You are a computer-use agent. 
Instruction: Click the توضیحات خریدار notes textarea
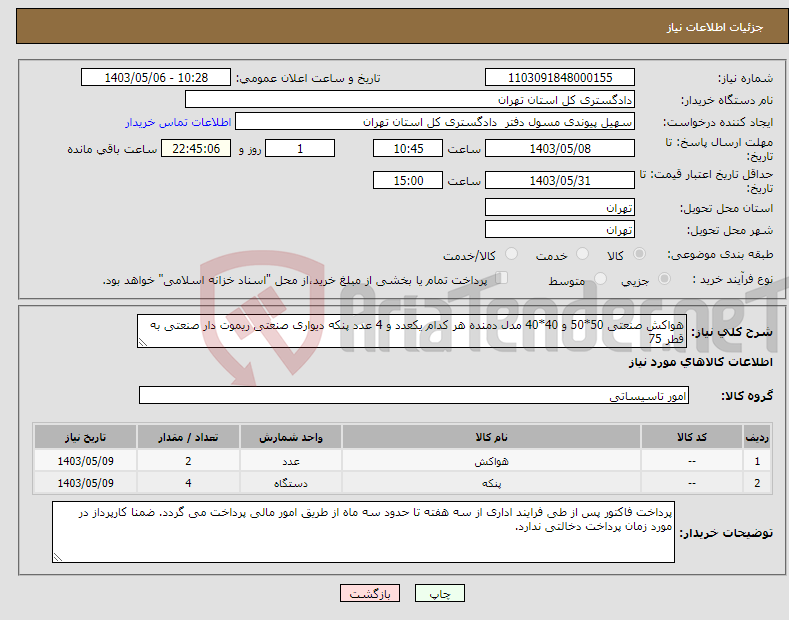pyautogui.click(x=363, y=532)
